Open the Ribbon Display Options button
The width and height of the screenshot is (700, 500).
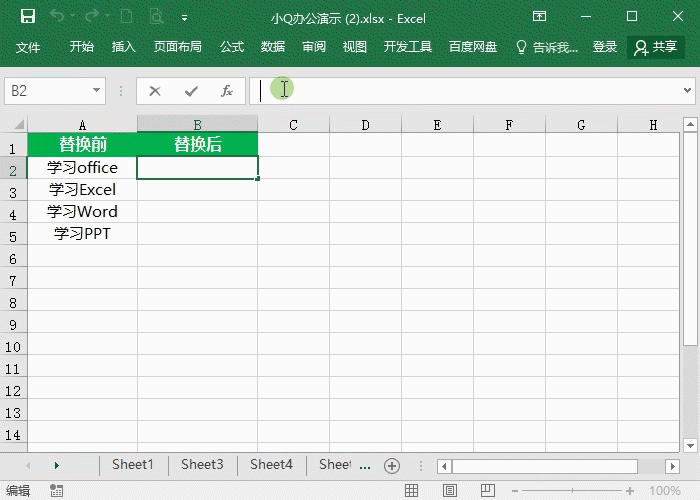tap(539, 17)
